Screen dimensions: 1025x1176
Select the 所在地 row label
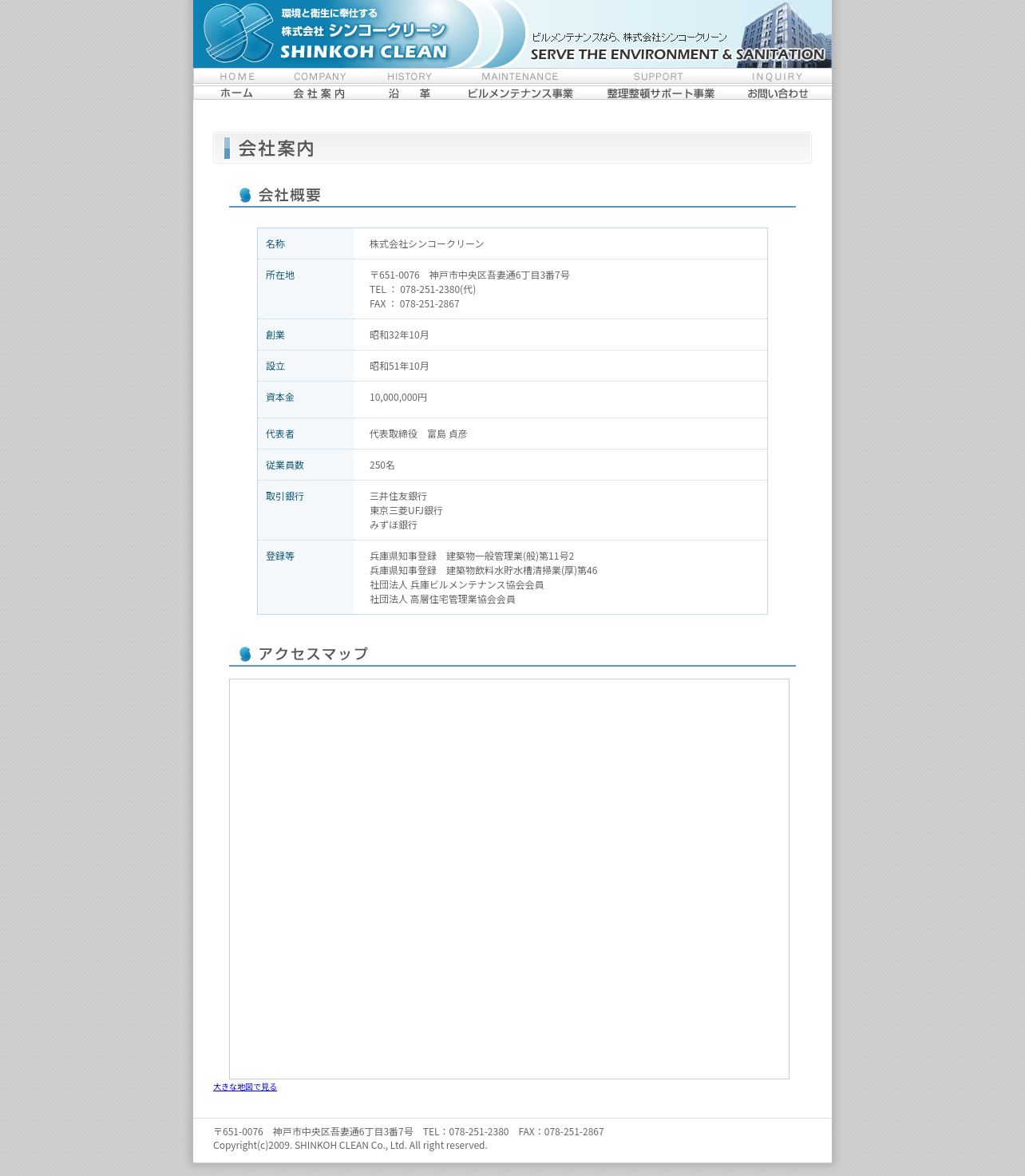pos(280,275)
